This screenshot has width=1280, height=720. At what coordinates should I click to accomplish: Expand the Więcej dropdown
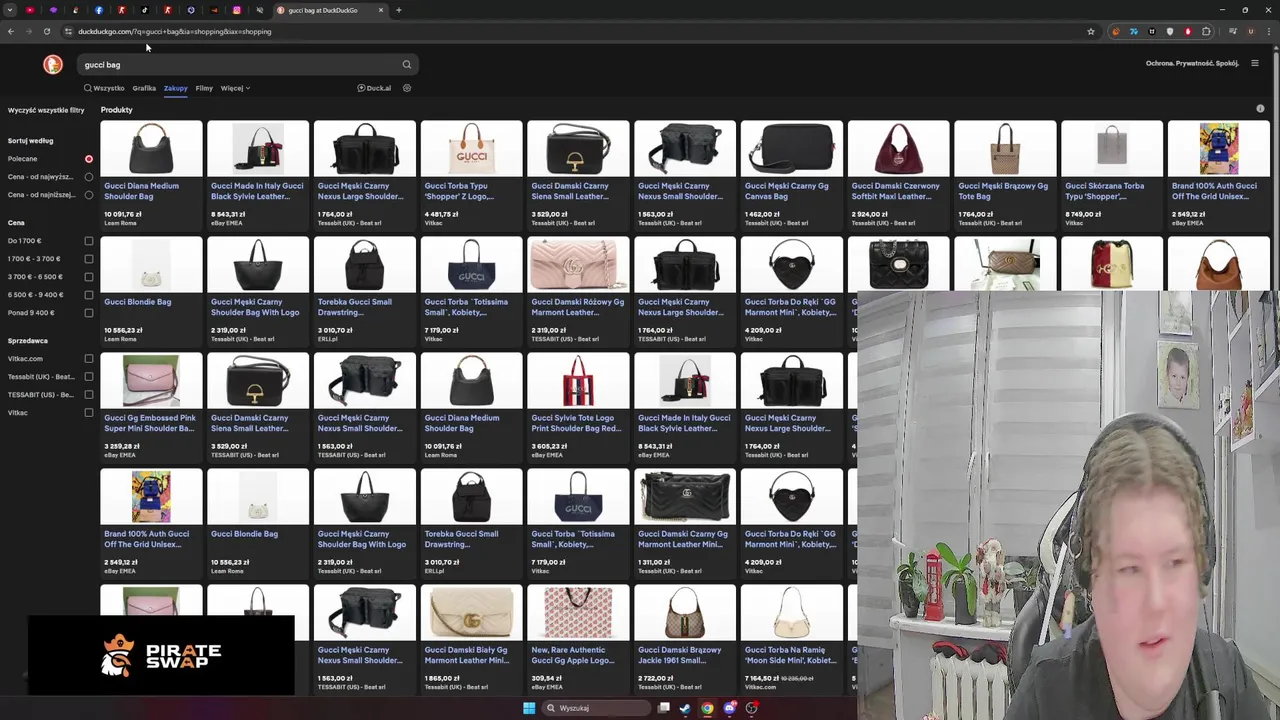coord(235,88)
